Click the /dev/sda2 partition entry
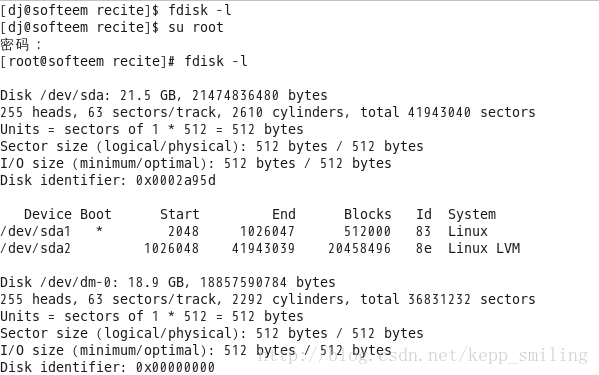Screen dimensions: 599x375 35,249
